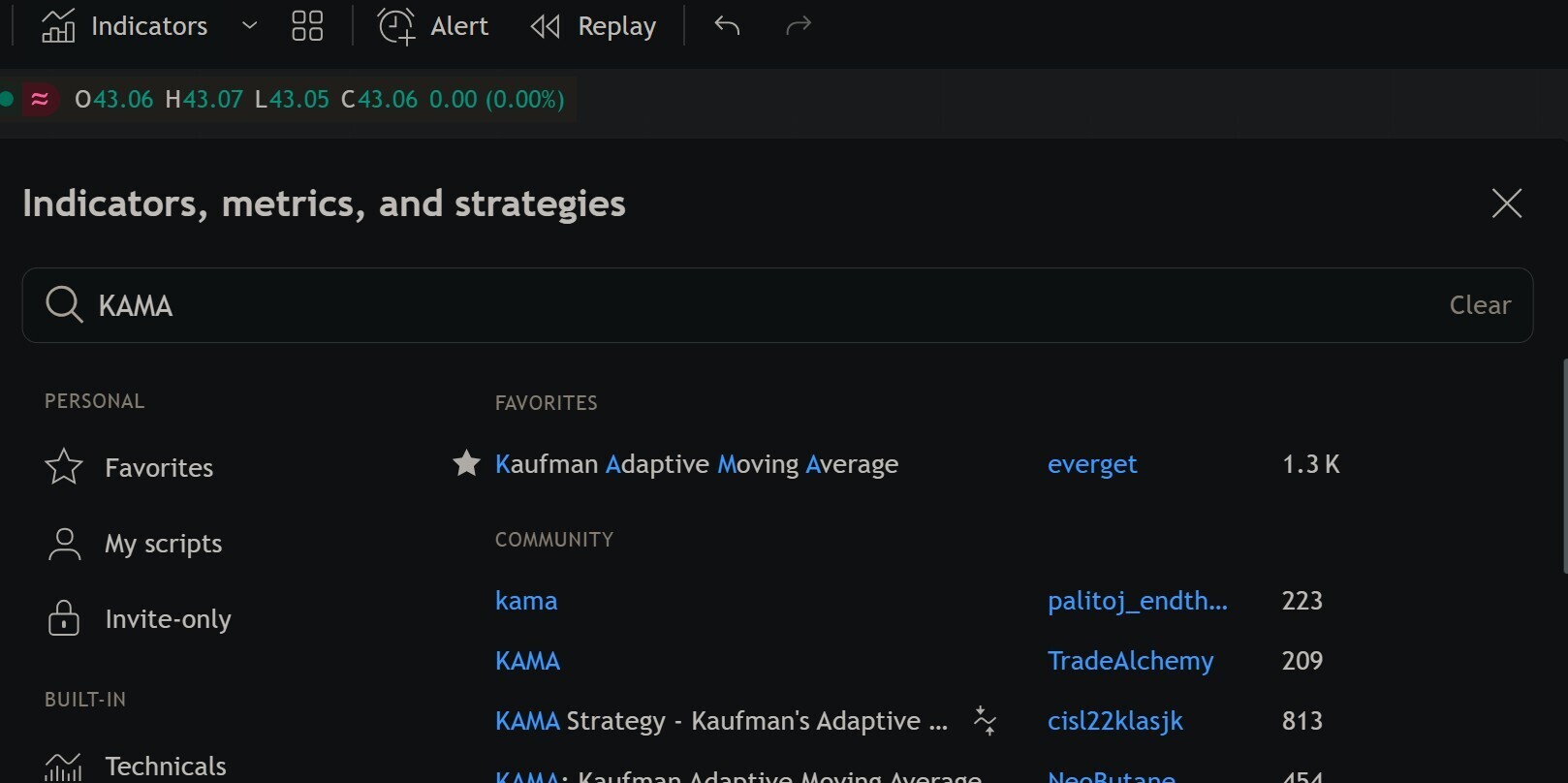Open the Technicals built-in category
Image resolution: width=1568 pixels, height=783 pixels.
point(165,766)
